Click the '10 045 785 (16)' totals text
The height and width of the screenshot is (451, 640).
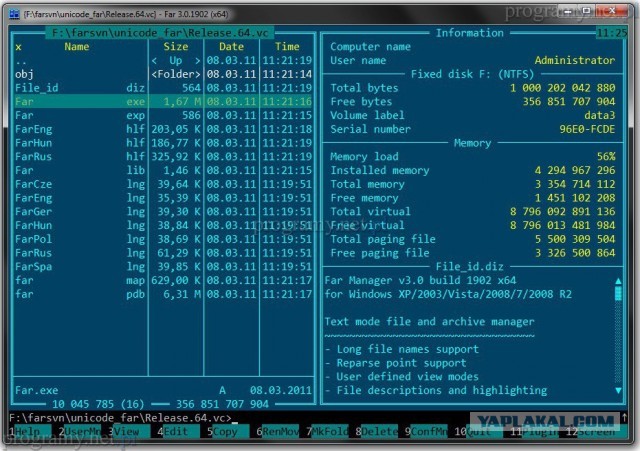(98, 404)
